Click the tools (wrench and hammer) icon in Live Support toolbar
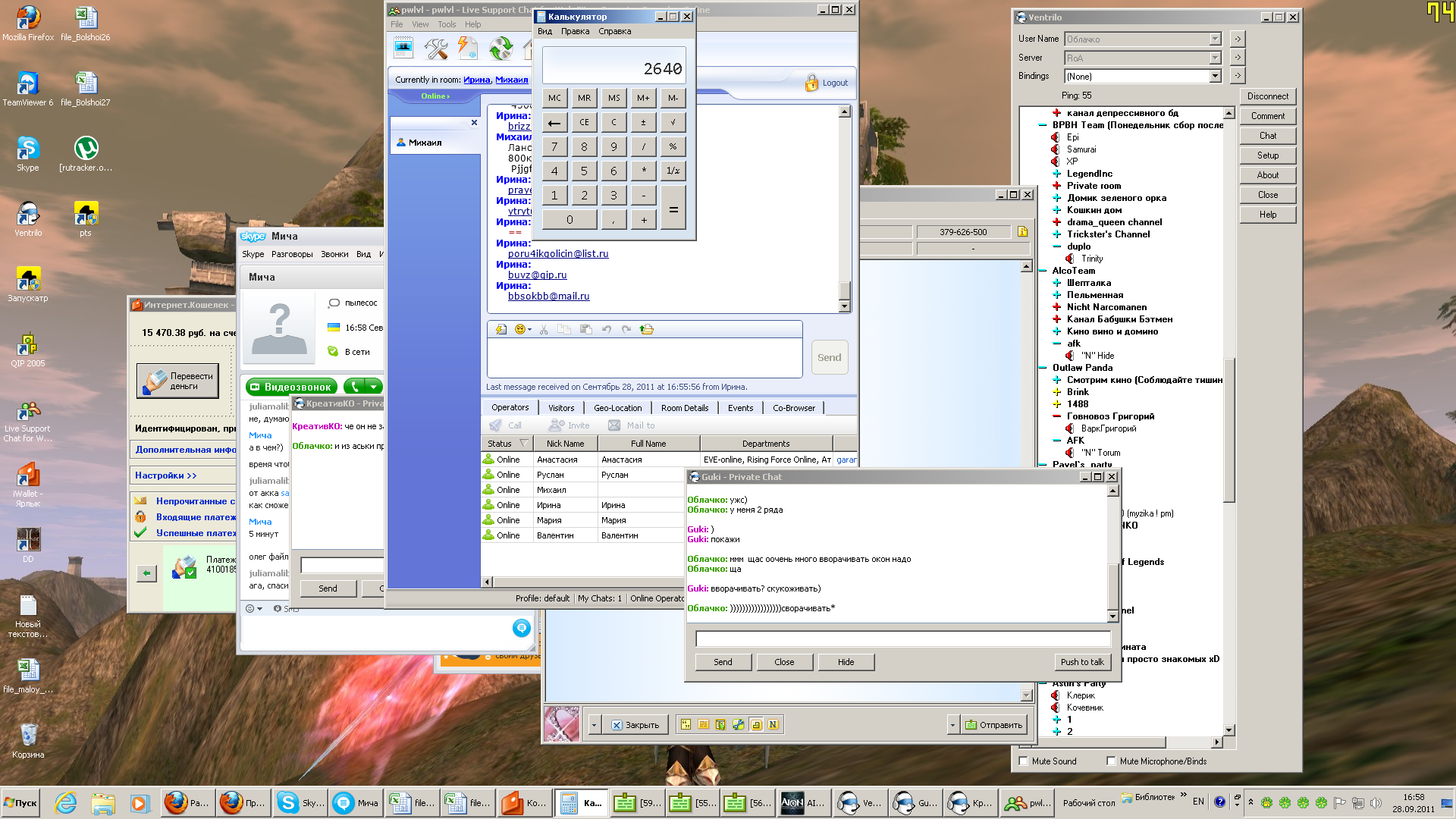 (435, 49)
